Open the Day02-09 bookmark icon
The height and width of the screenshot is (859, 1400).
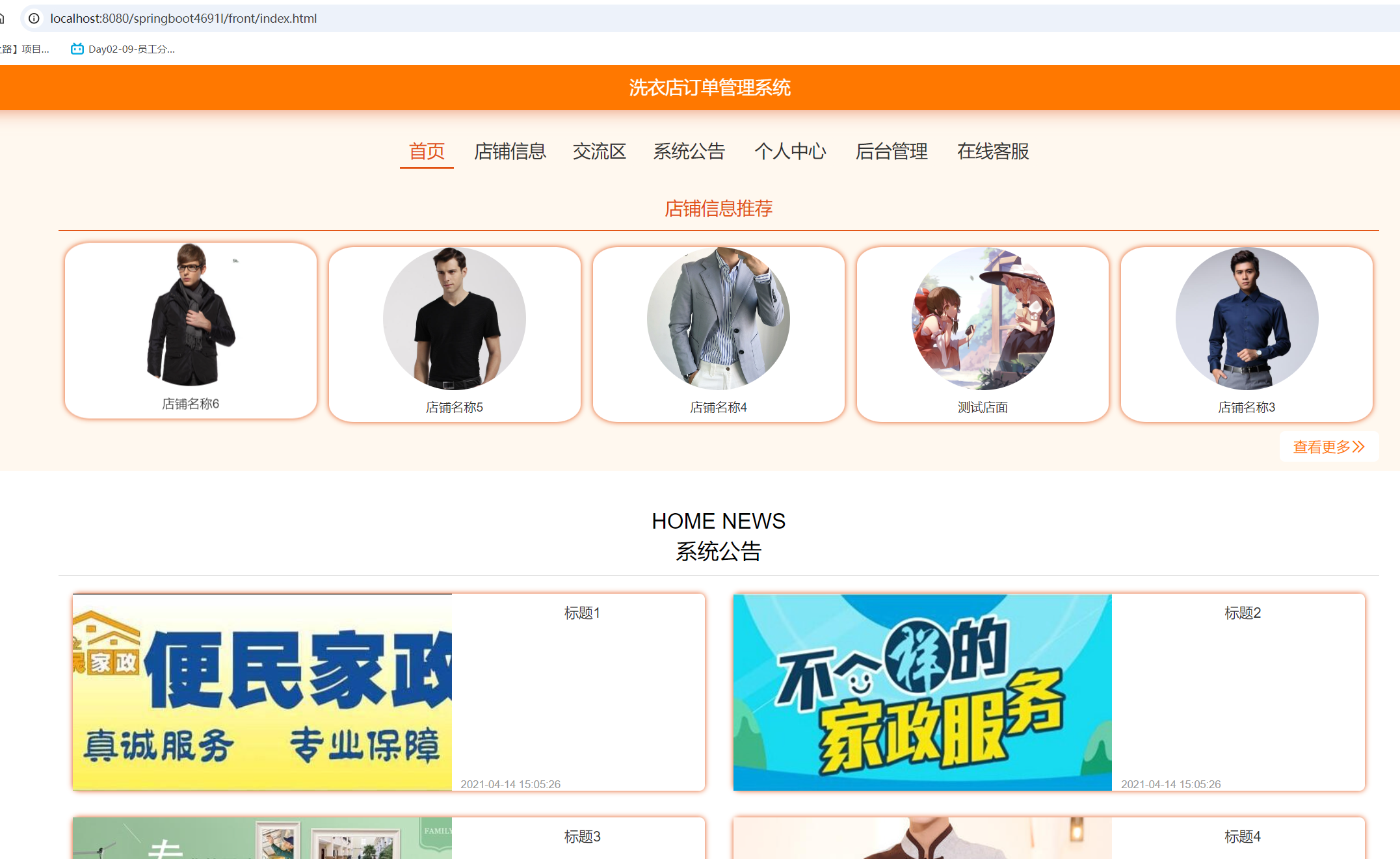pos(77,49)
